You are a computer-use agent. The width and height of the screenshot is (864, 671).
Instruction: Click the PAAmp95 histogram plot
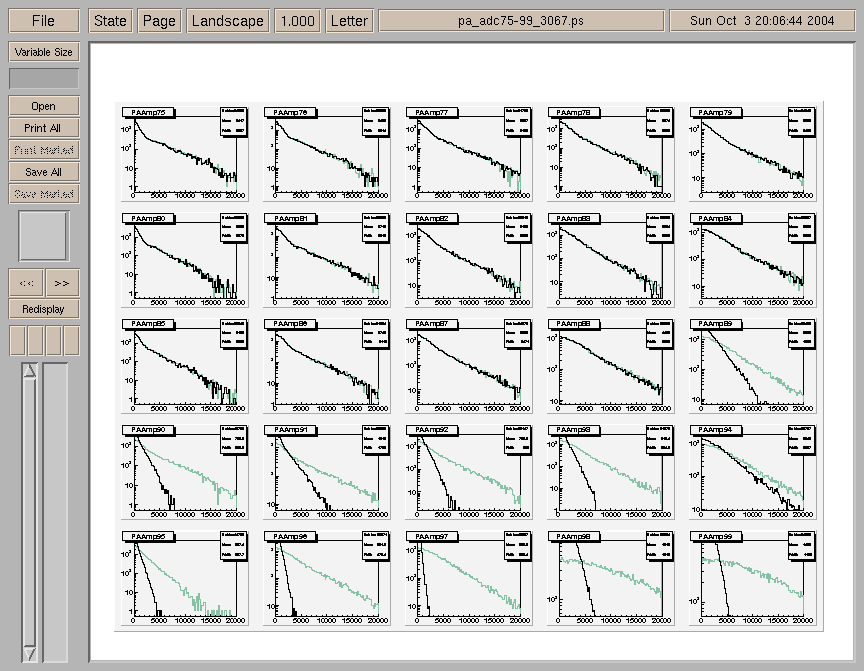pyautogui.click(x=185, y=578)
